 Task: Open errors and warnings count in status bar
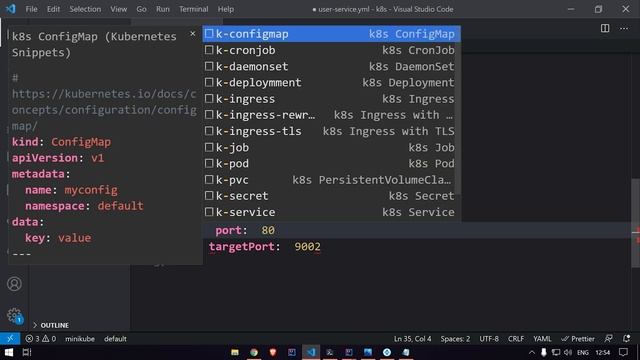click(41, 338)
